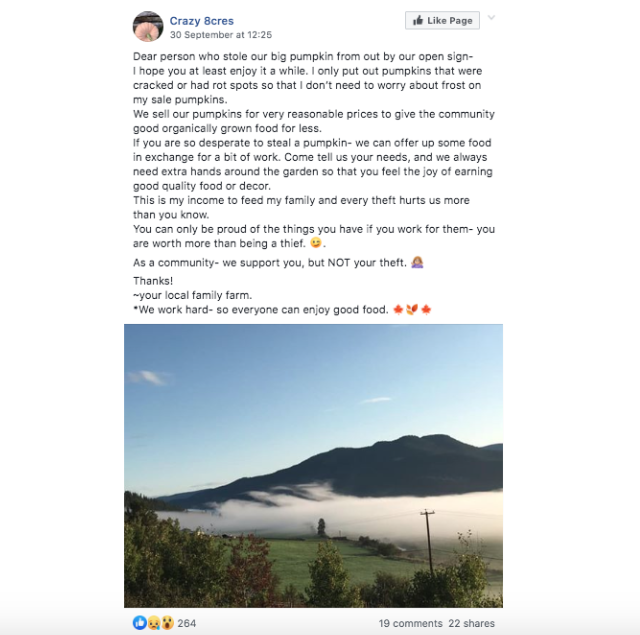Open the 30 September at 12:25 timestamp

pos(221,35)
